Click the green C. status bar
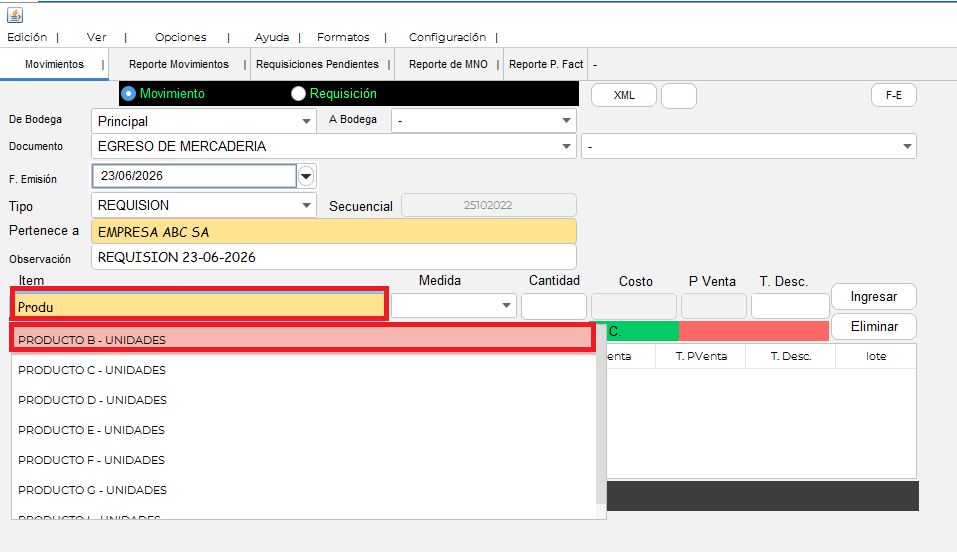The image size is (957, 552). 643,332
